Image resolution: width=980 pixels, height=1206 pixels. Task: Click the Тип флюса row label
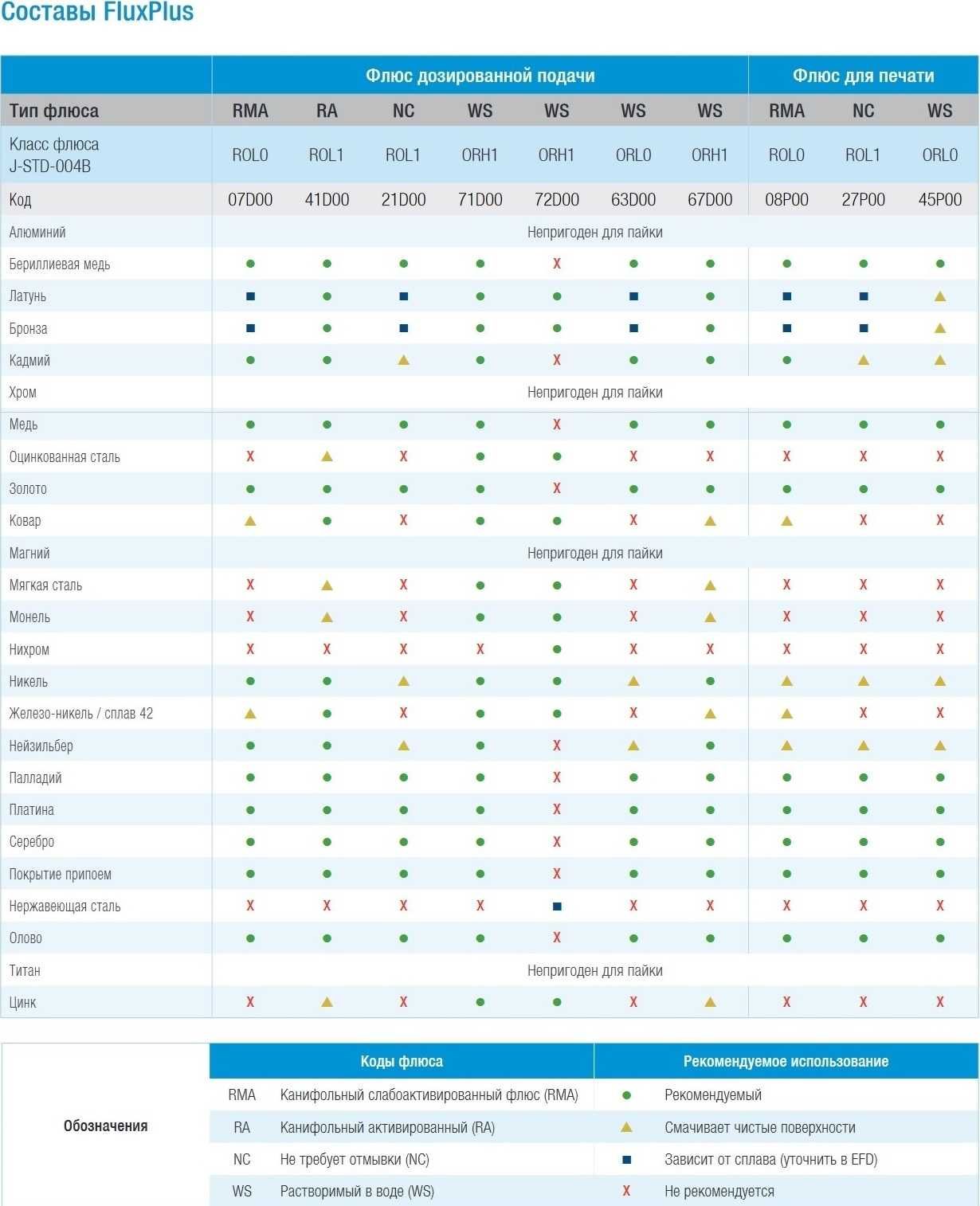tap(54, 111)
